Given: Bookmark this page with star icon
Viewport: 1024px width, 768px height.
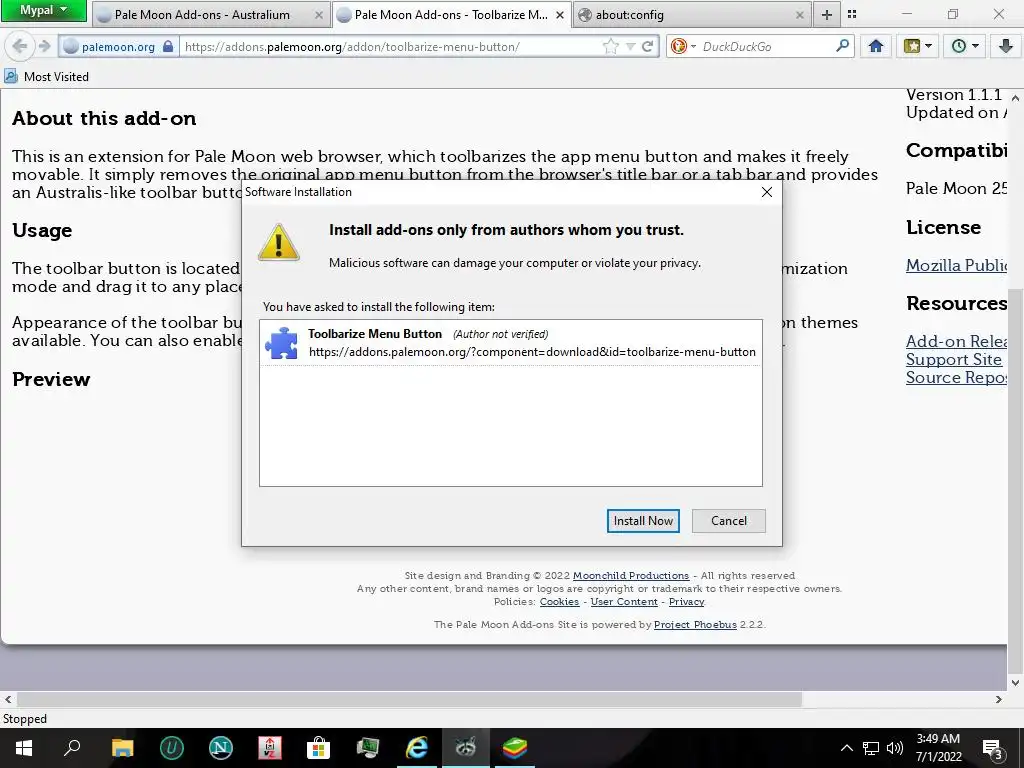Looking at the screenshot, I should click(x=611, y=46).
